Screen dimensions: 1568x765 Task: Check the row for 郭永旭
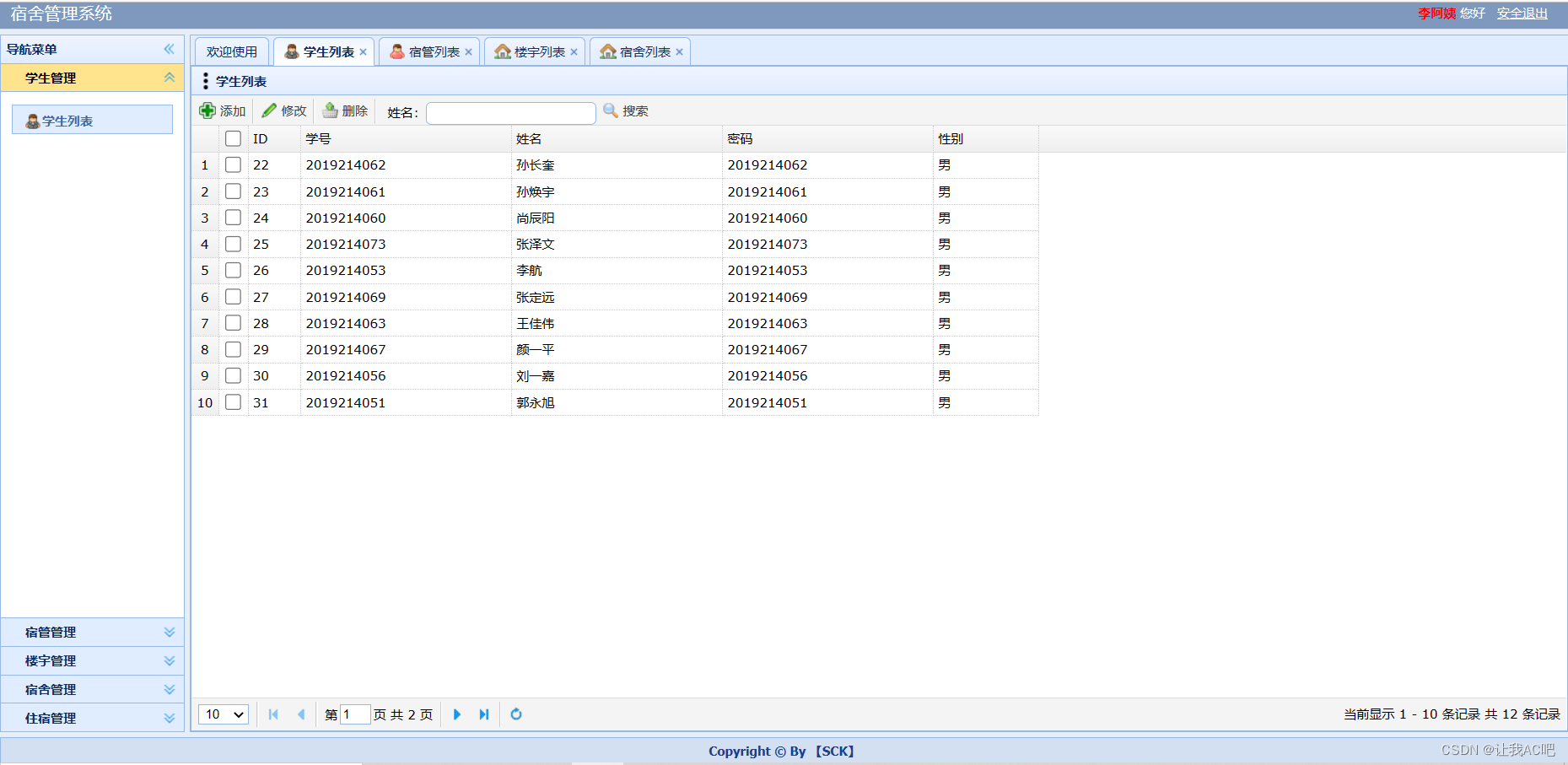point(234,402)
